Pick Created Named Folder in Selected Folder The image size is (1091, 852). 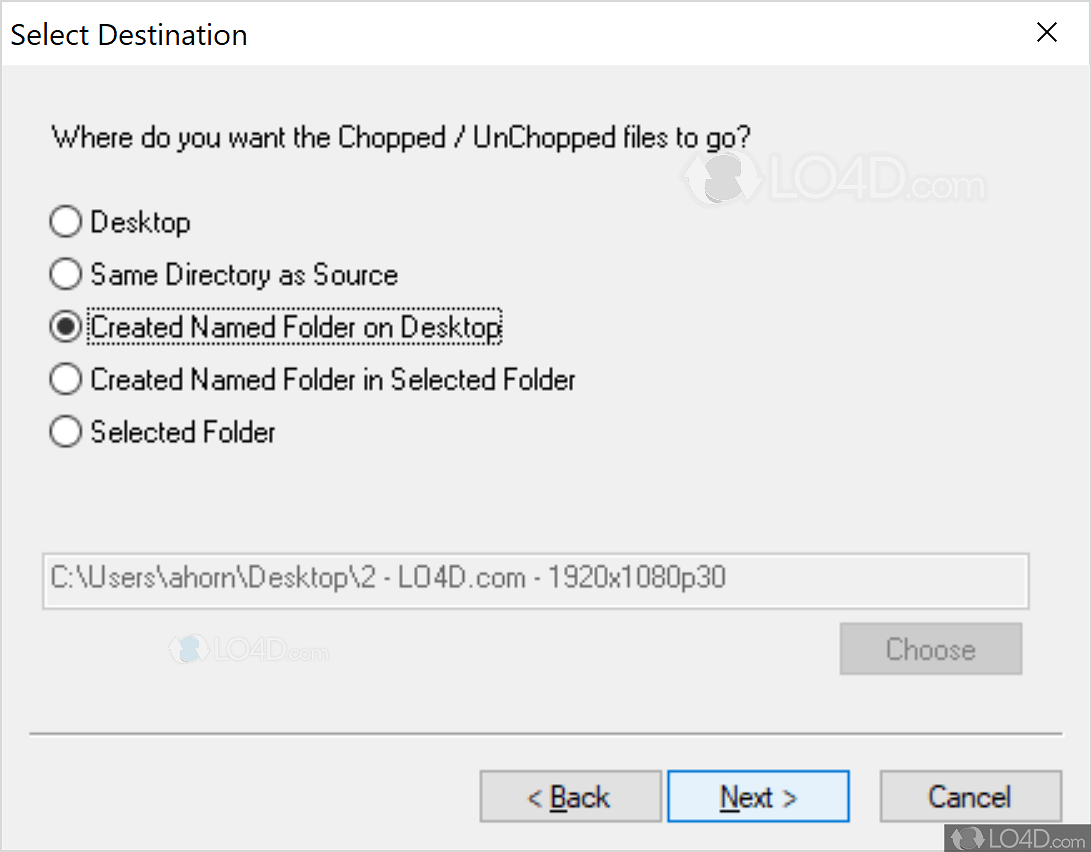(65, 379)
